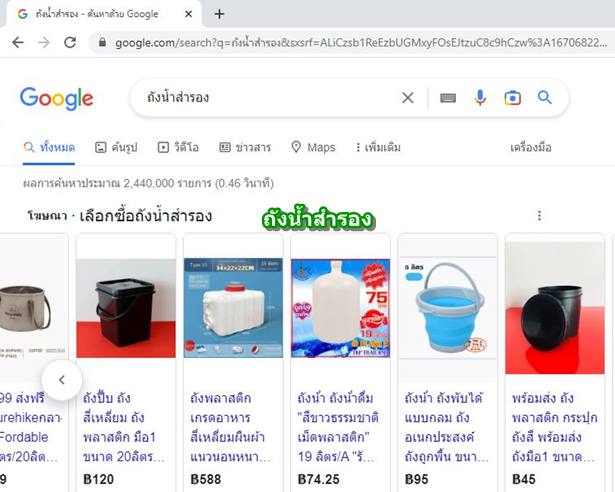Click the ถังน้ำสำรอง search input field

coord(267,98)
